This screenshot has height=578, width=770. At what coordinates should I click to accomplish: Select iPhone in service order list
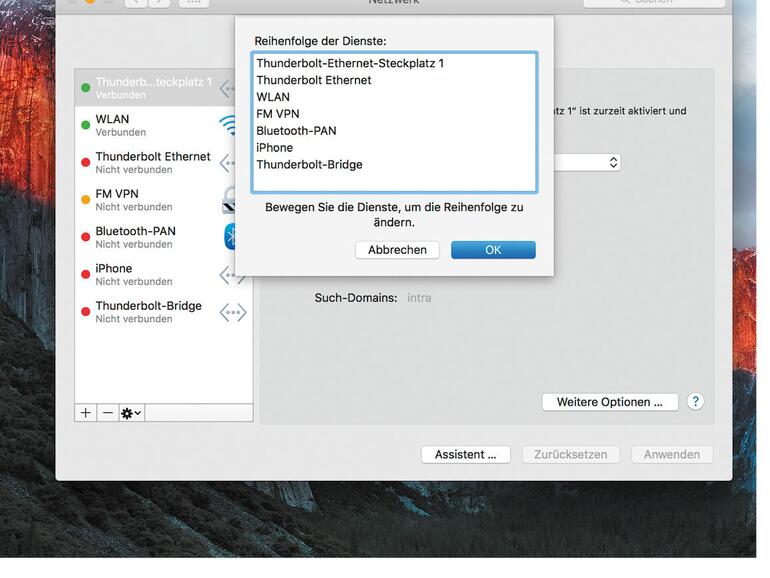[394, 148]
